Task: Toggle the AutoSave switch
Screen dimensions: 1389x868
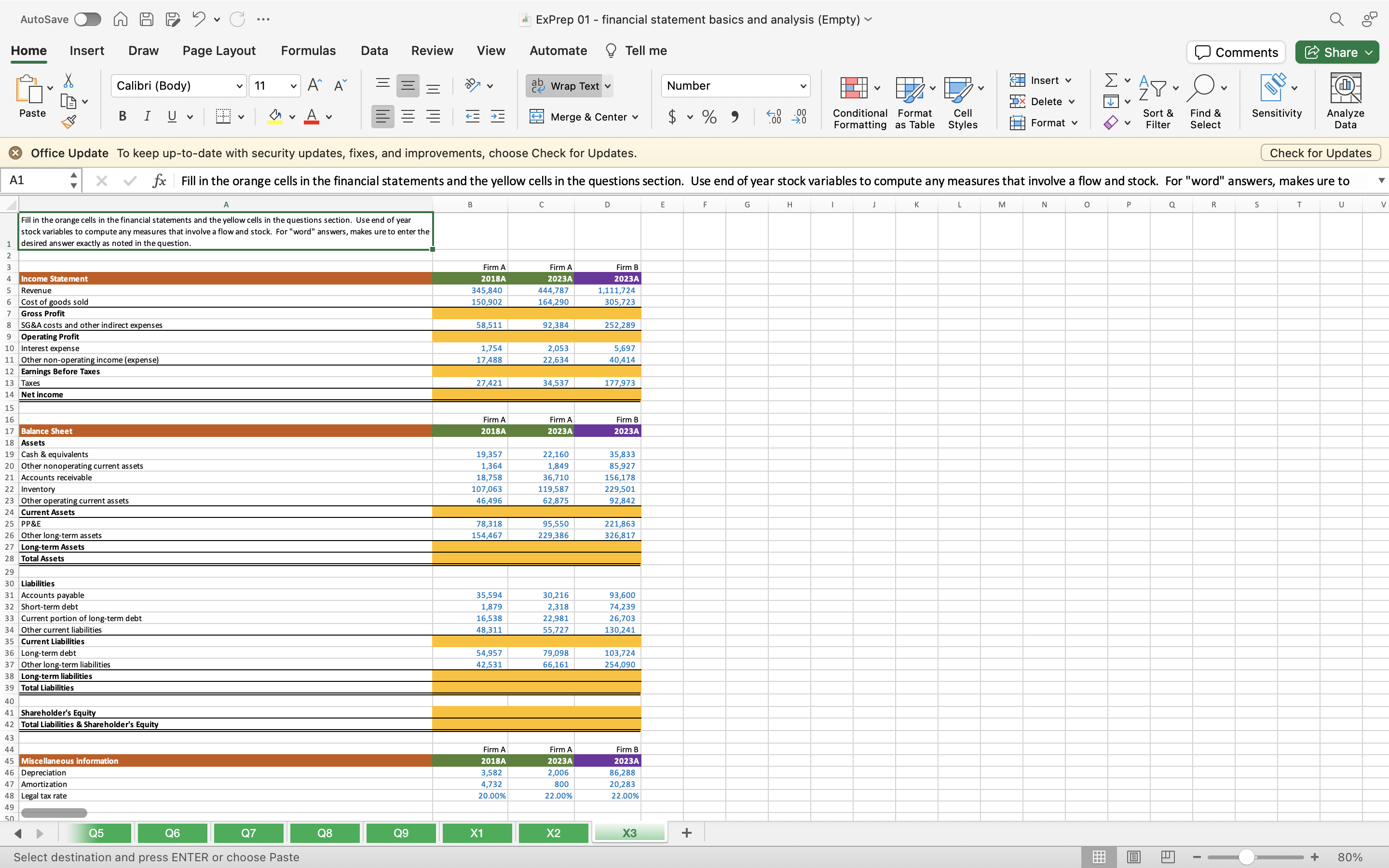Action: pyautogui.click(x=87, y=19)
